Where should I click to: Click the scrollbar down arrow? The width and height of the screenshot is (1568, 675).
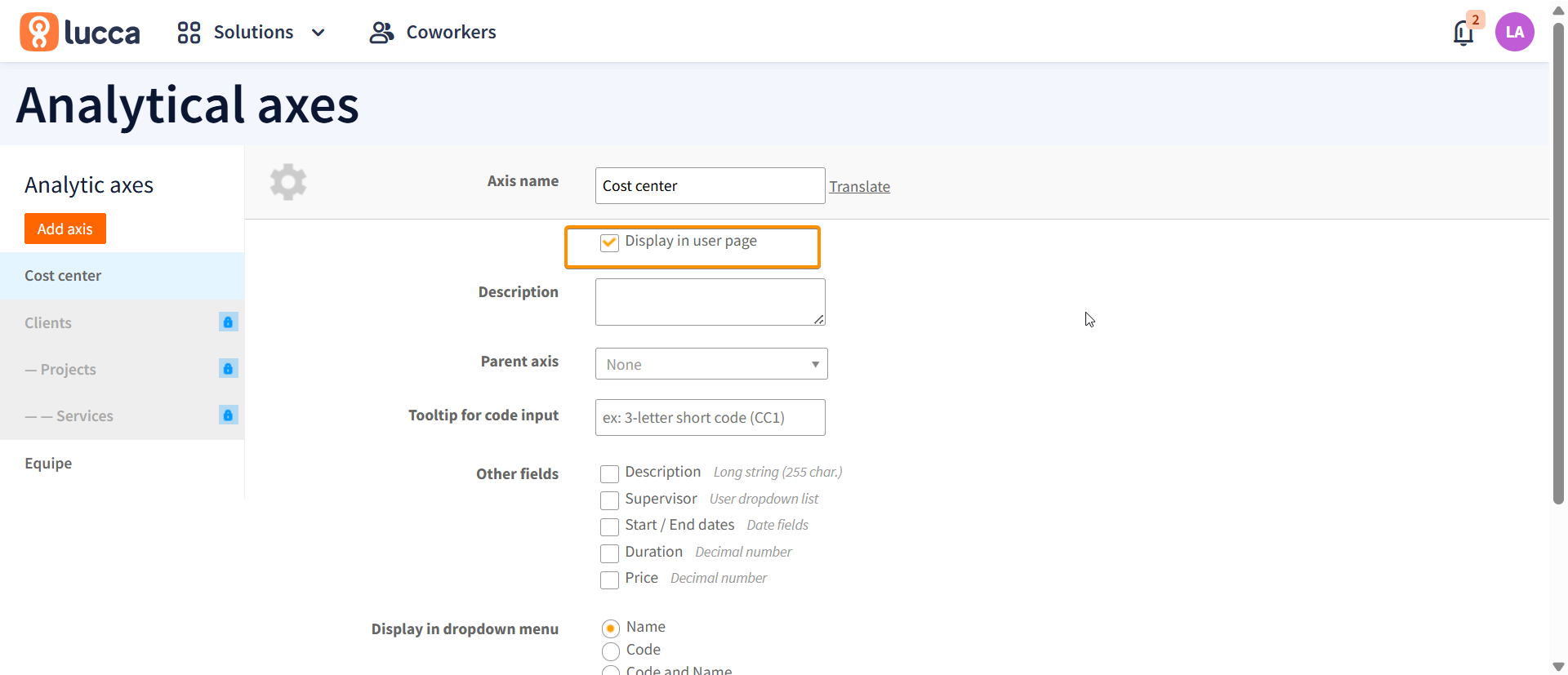click(1558, 667)
